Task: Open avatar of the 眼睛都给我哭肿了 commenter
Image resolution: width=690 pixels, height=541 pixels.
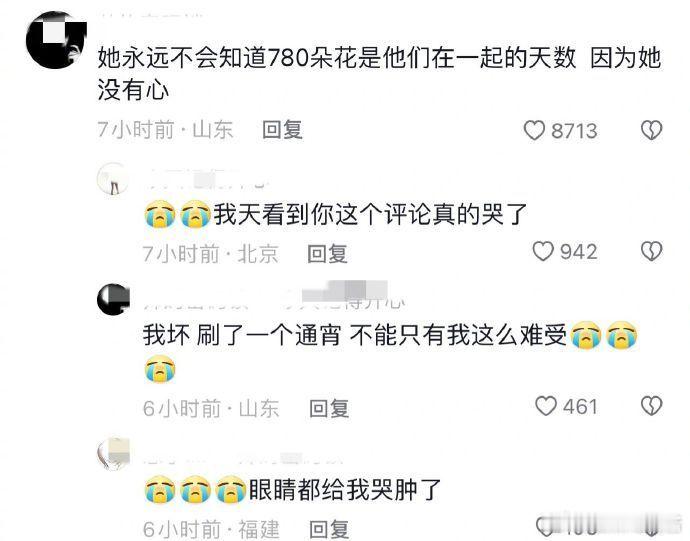Action: 113,454
